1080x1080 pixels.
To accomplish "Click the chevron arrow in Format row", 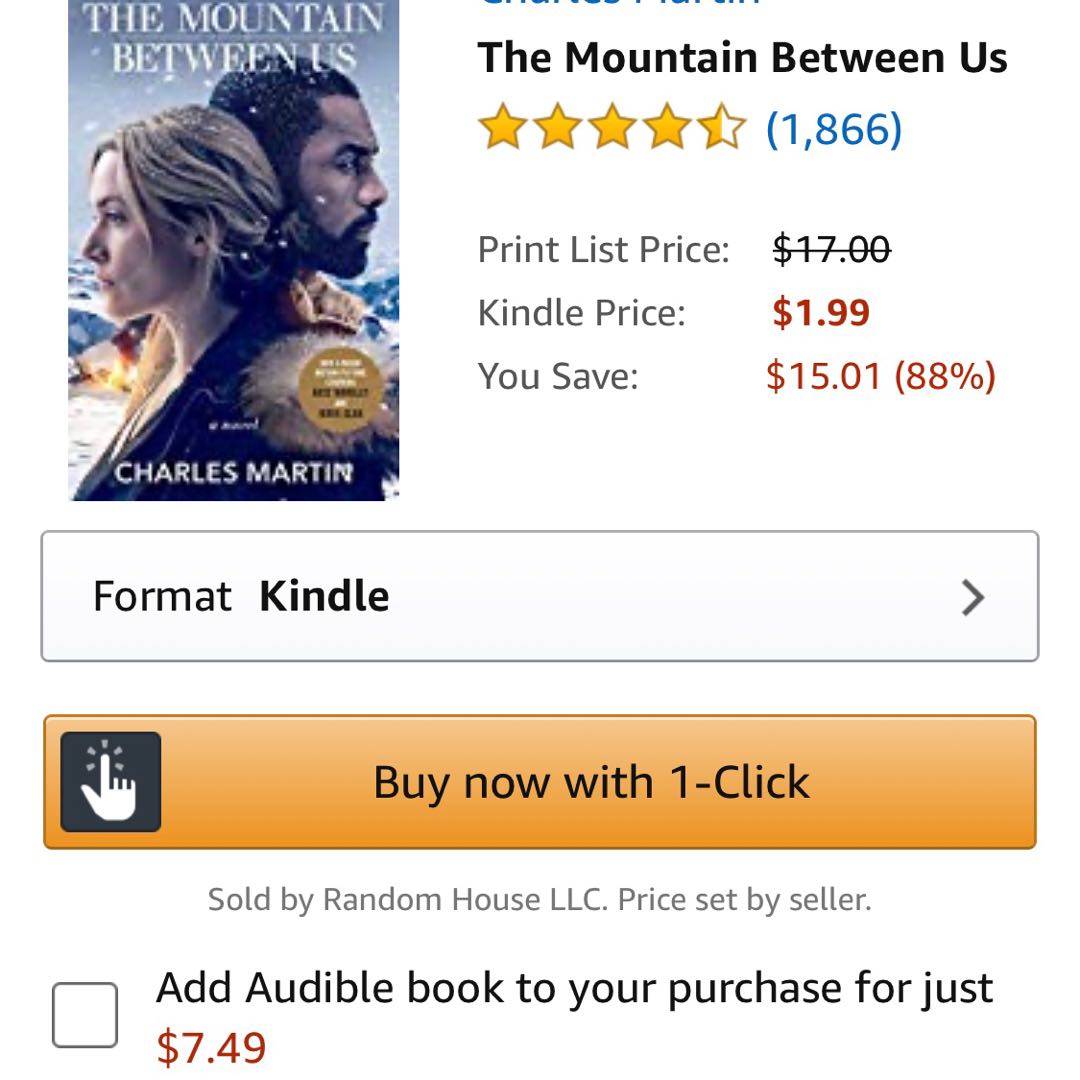I will tap(972, 597).
